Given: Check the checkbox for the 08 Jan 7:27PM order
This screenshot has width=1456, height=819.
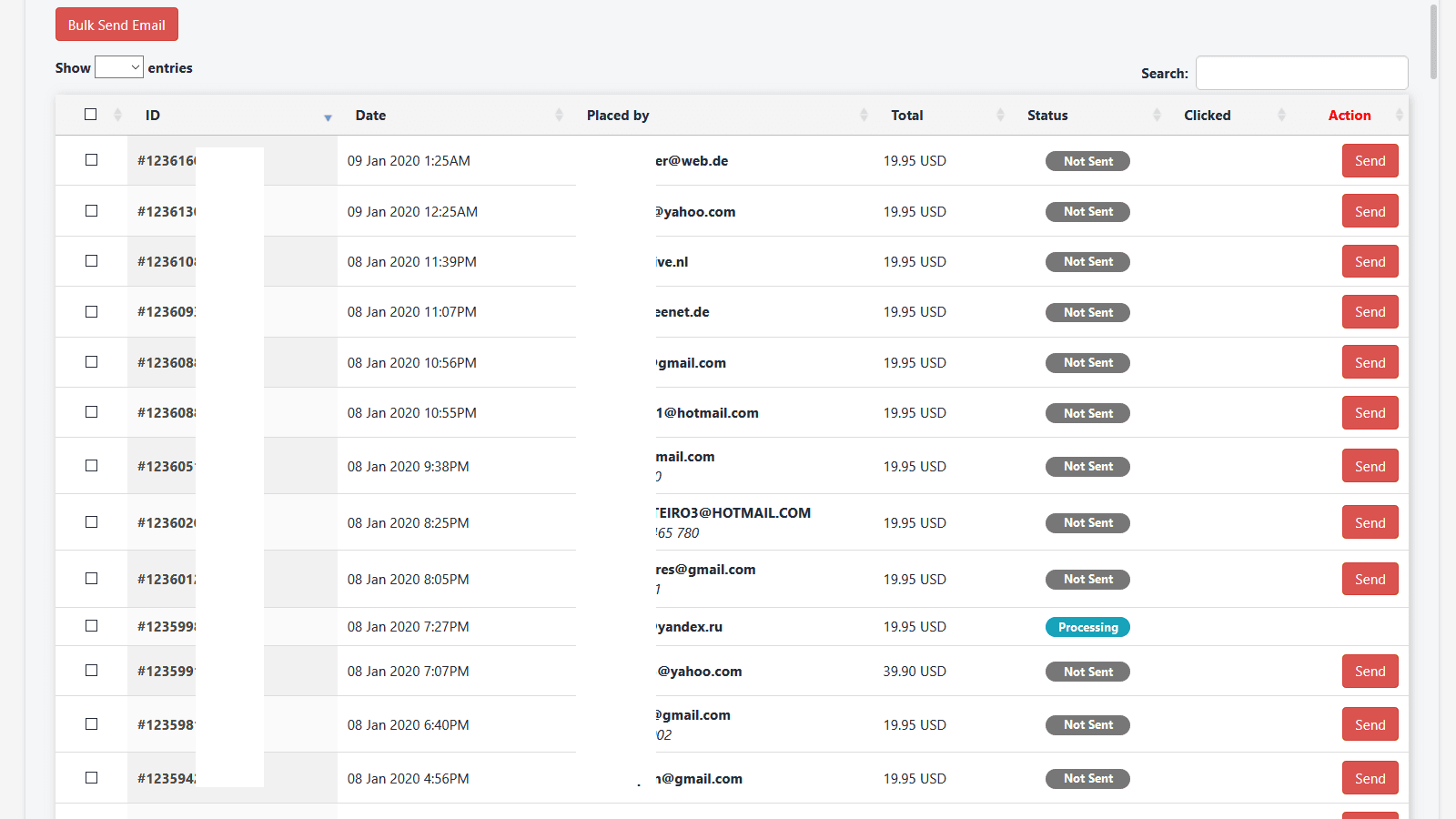Looking at the screenshot, I should coord(91,626).
